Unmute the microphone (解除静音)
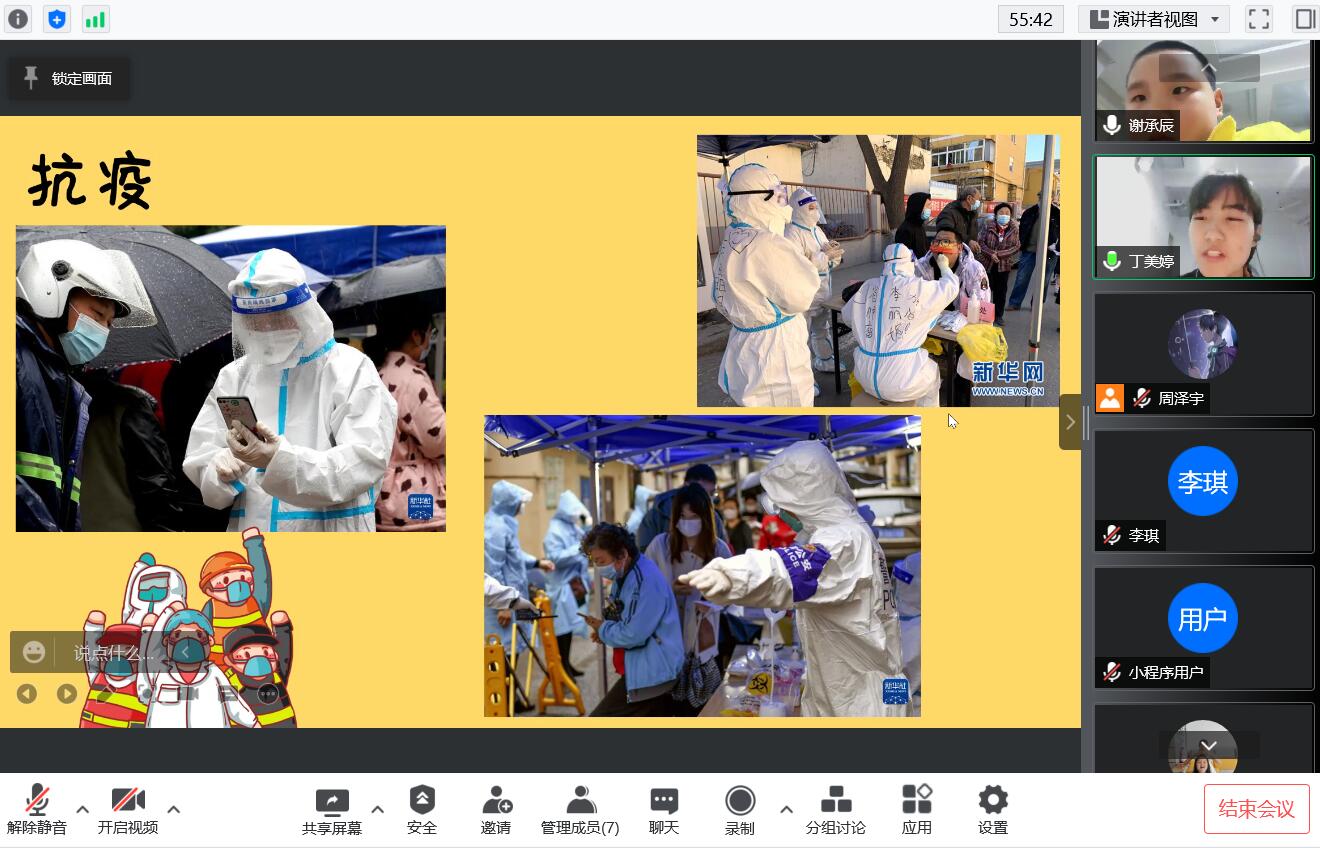The width and height of the screenshot is (1320, 848). tap(37, 809)
